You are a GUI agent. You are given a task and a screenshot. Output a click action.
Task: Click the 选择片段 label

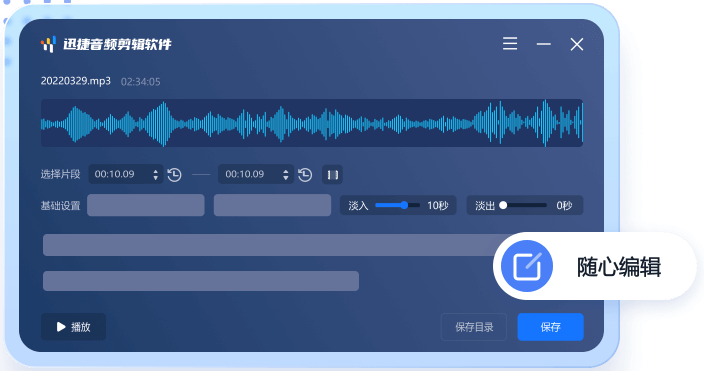[x=60, y=174]
